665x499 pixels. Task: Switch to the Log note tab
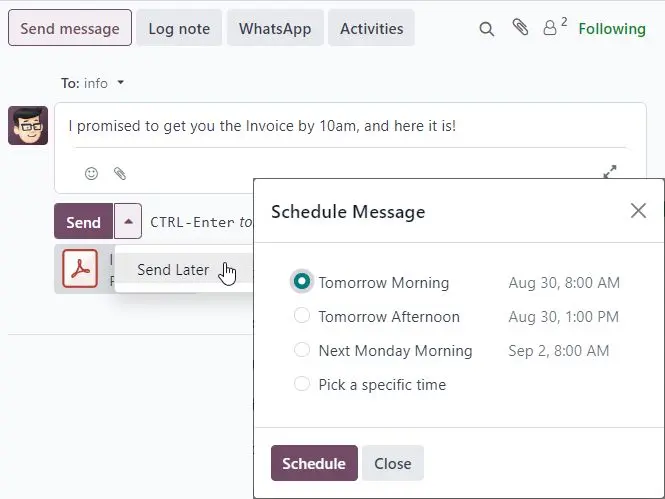click(x=179, y=29)
